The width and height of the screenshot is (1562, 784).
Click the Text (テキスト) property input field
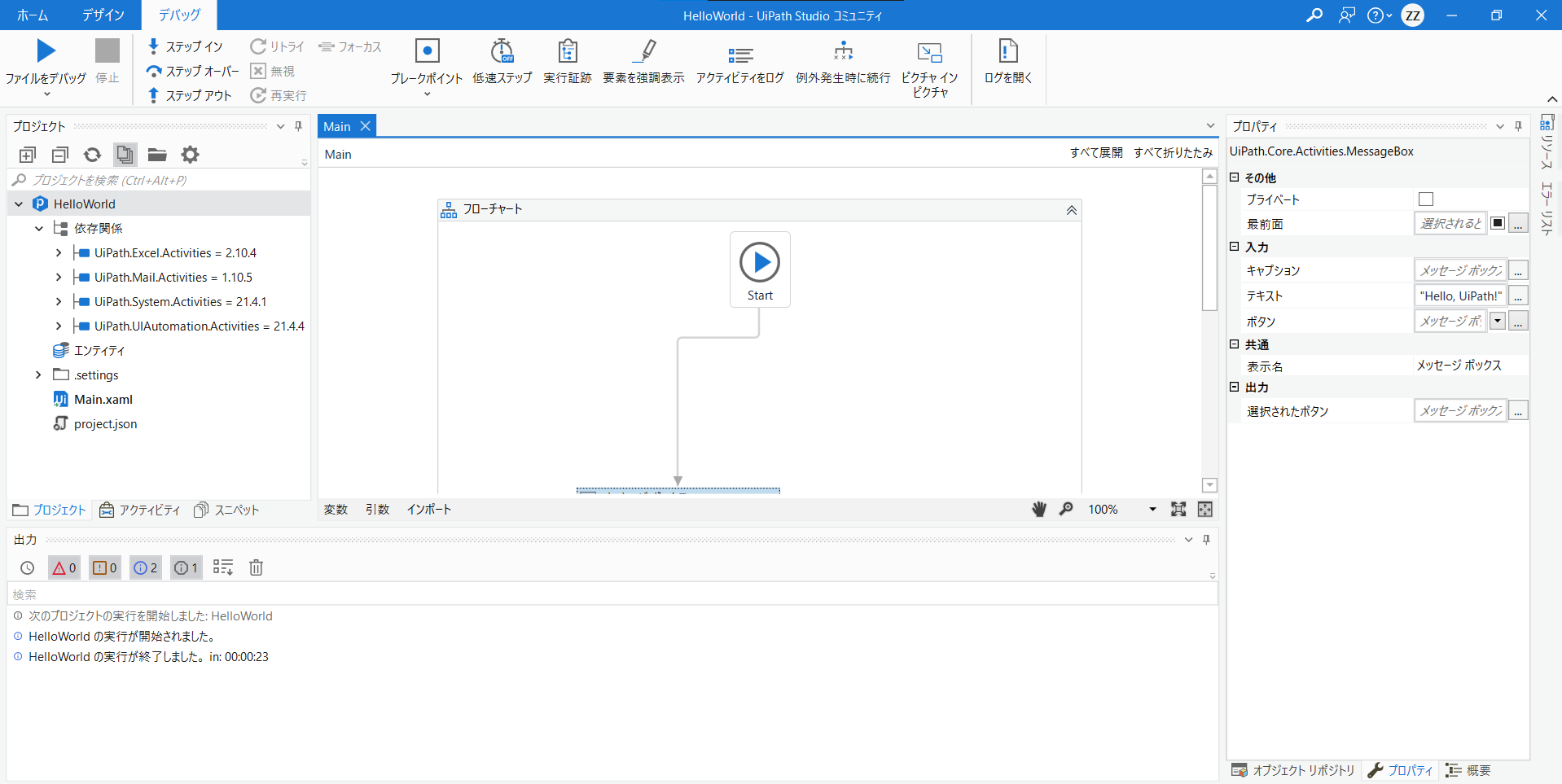click(1459, 296)
